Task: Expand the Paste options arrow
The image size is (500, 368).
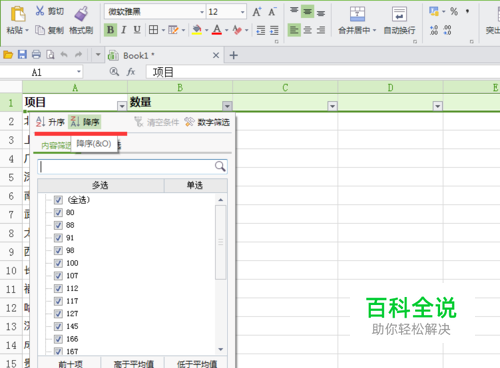Action: click(27, 30)
